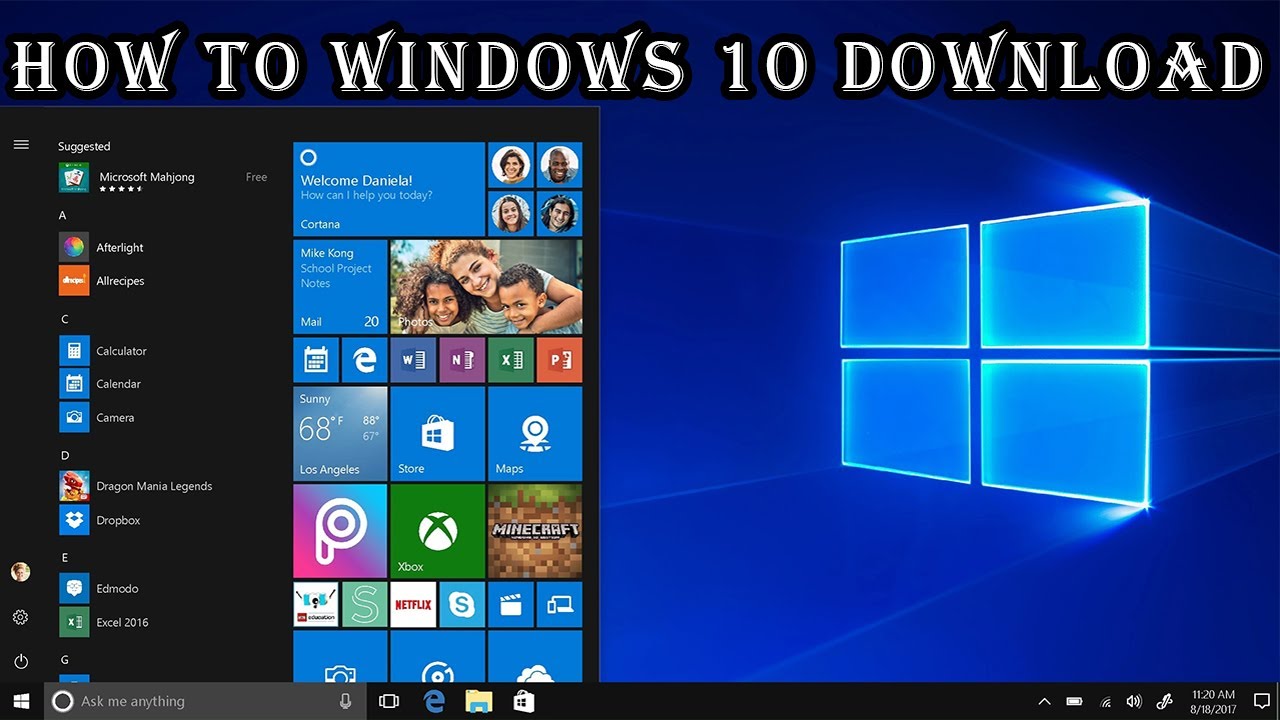The image size is (1280, 720).
Task: Click Ask me anything search box
Action: click(x=204, y=701)
